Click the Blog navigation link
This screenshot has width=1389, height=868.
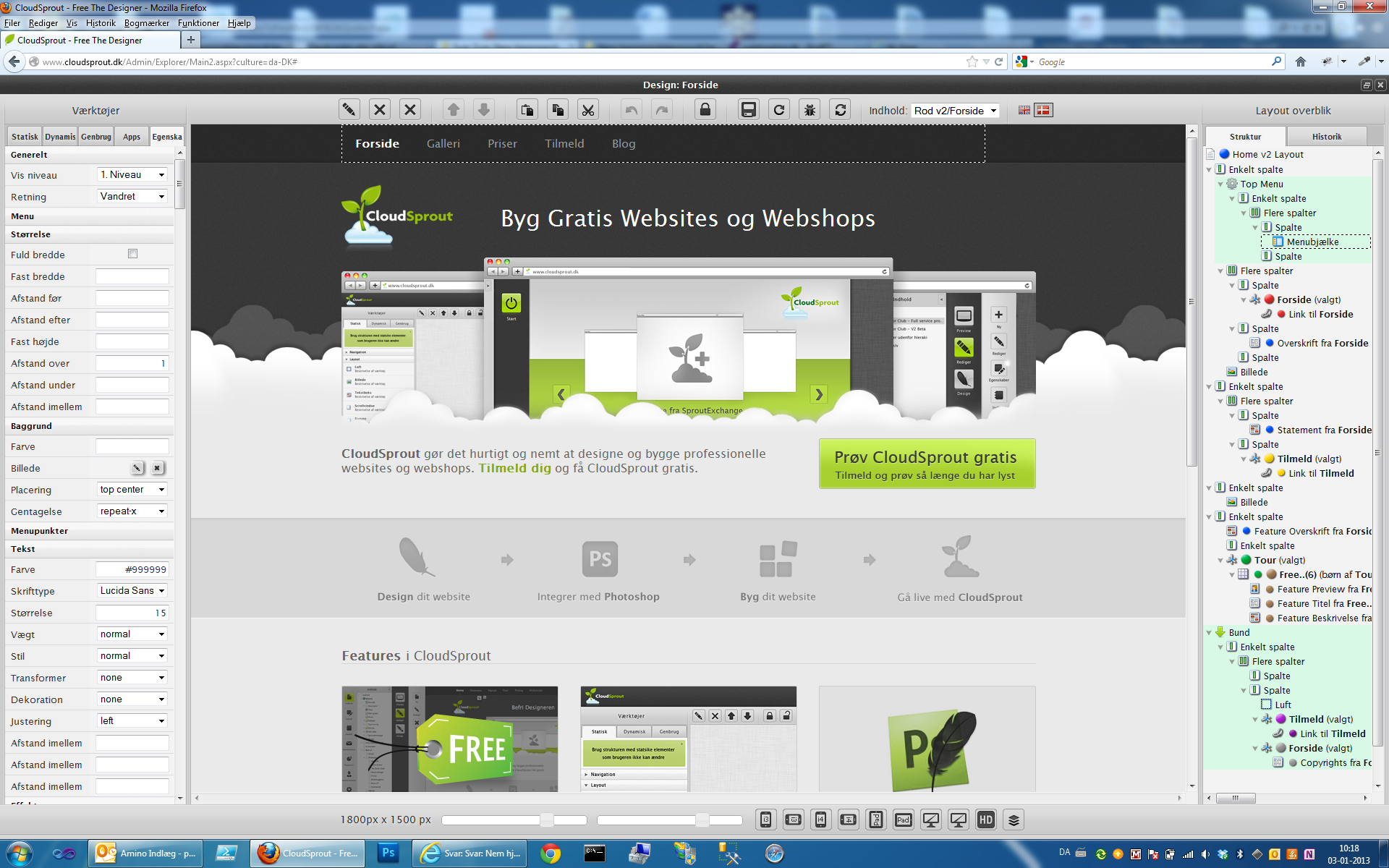pos(624,144)
